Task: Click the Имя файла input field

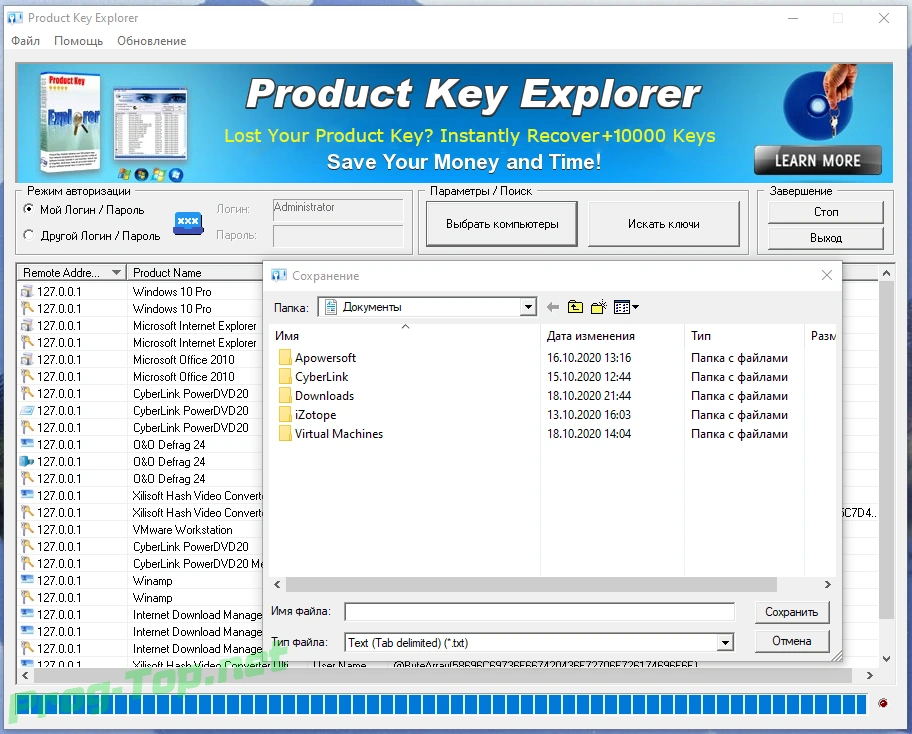Action: 539,612
